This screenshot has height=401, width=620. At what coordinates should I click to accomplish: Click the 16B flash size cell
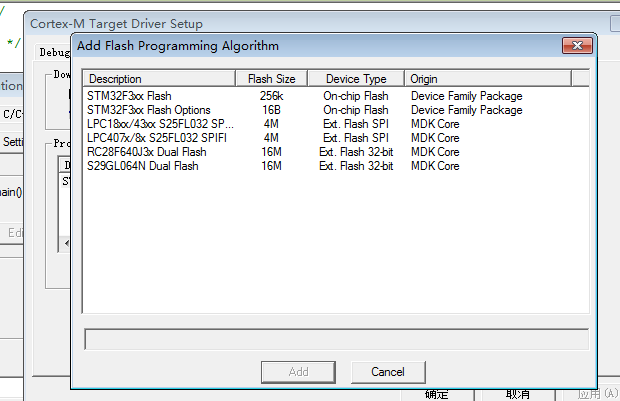[271, 110]
